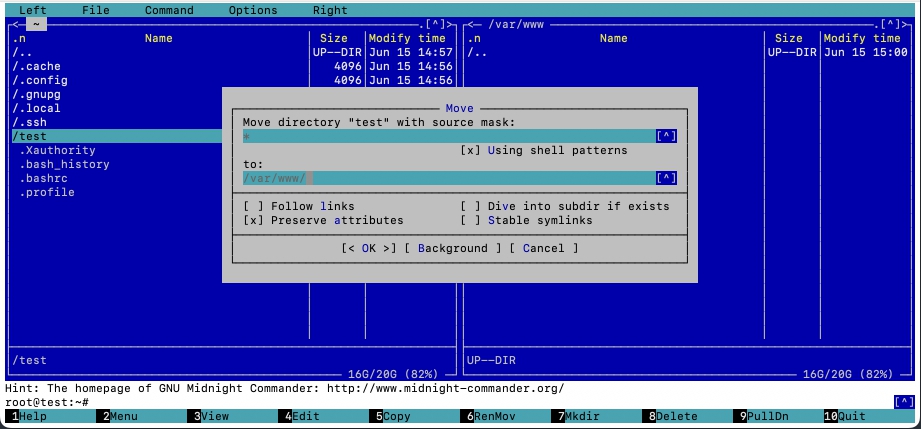Select the /.local directory row

click(x=117, y=108)
